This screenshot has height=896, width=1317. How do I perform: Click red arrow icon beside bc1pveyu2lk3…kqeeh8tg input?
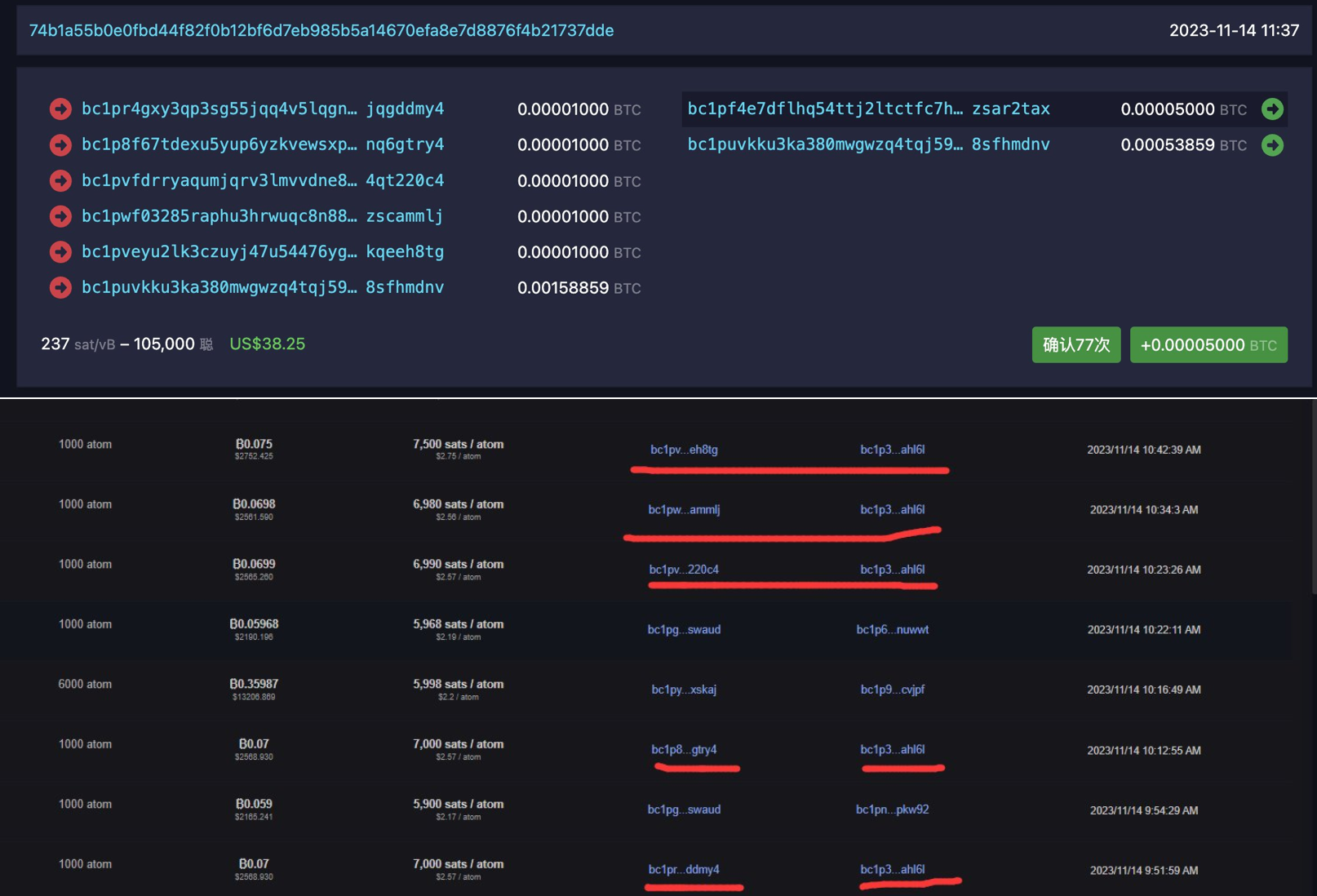(60, 252)
